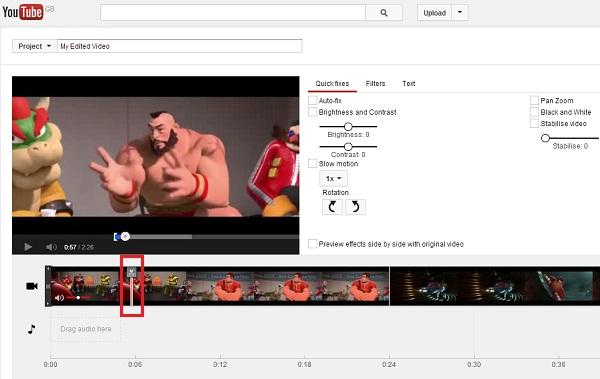Select the second dark racing clip thumbnail
Screen dimensions: 600x379
492,286
